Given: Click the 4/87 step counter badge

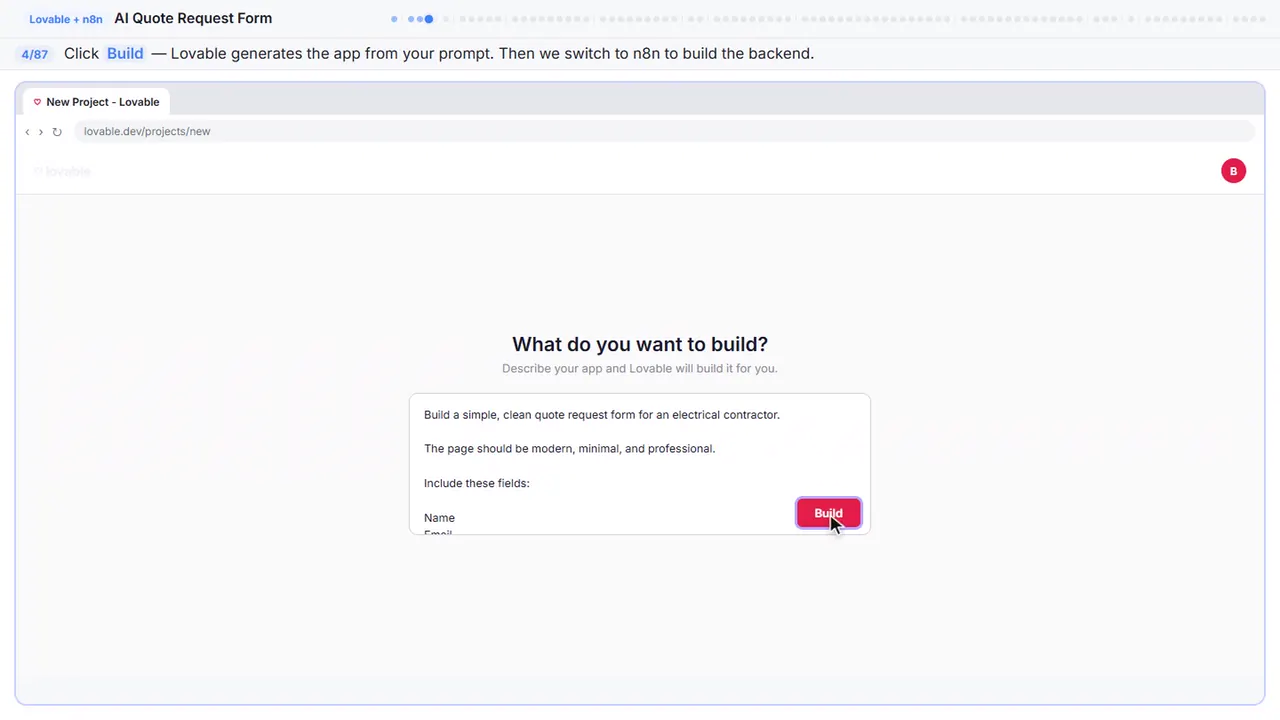Looking at the screenshot, I should tap(35, 54).
